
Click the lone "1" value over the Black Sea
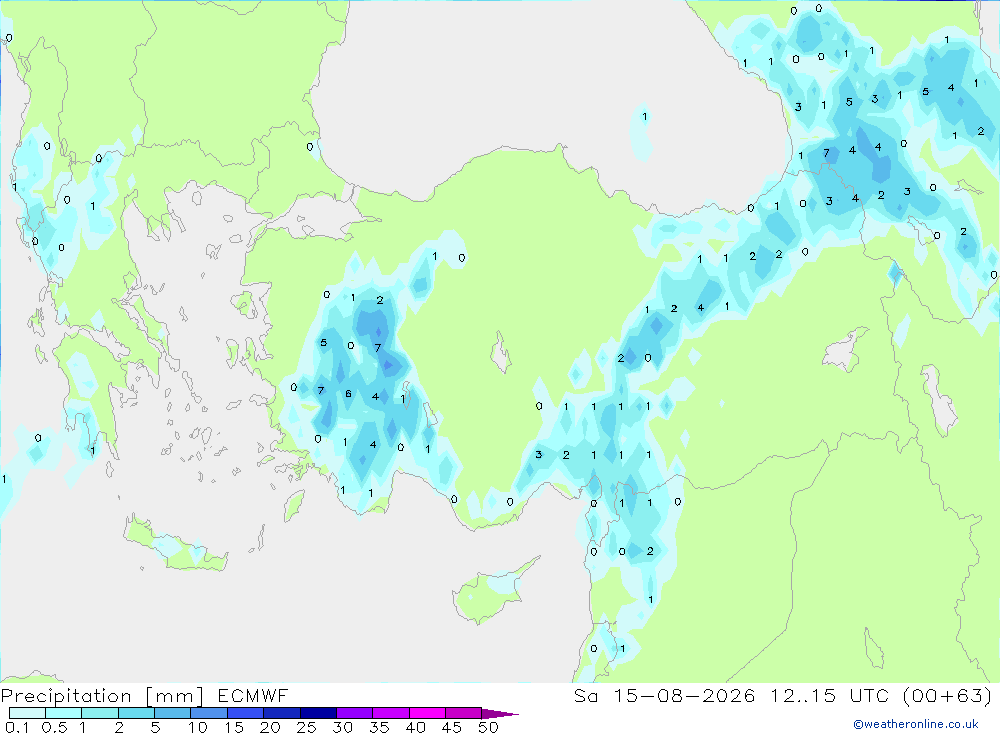[645, 116]
